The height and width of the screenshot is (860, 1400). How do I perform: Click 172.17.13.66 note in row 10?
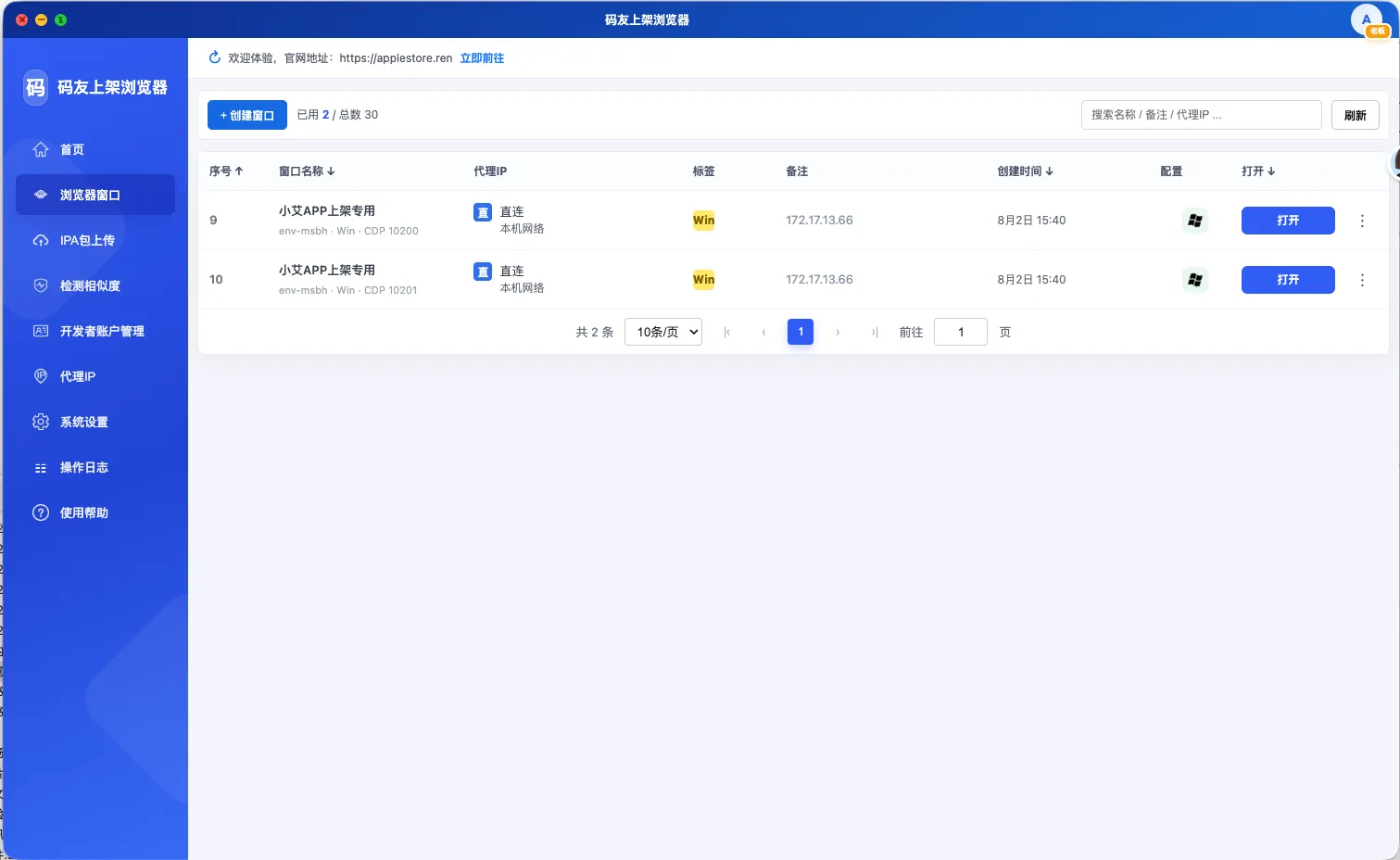pos(819,280)
